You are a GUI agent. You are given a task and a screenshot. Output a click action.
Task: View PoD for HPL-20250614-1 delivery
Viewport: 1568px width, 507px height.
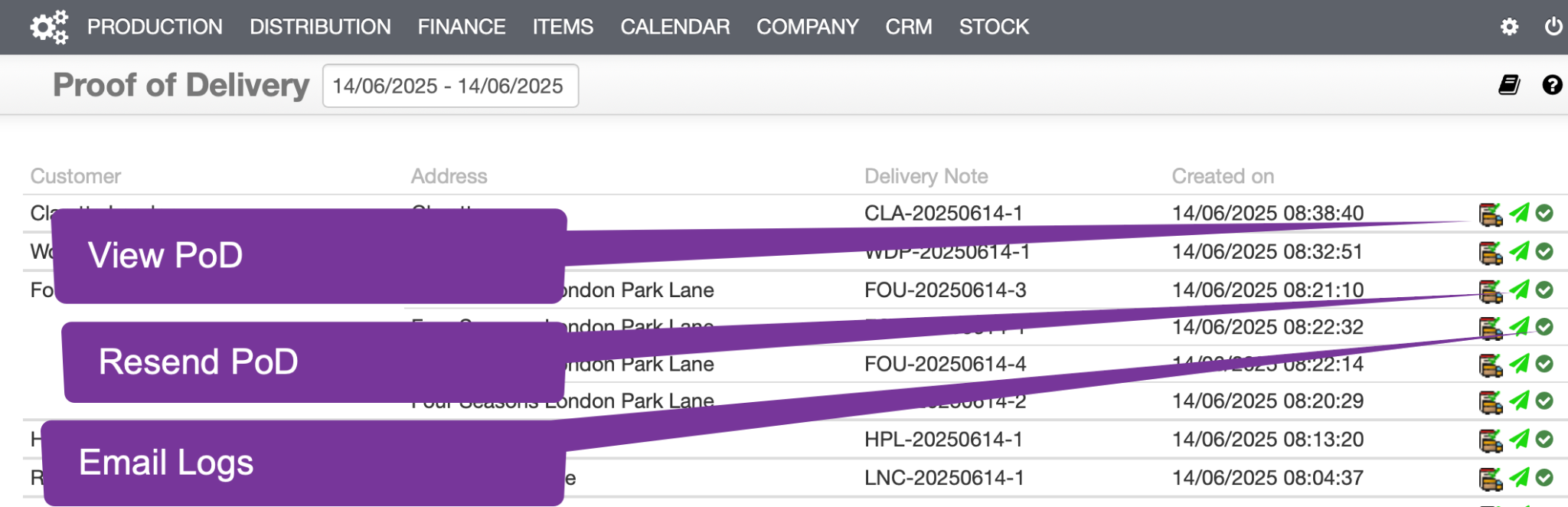pyautogui.click(x=1490, y=440)
